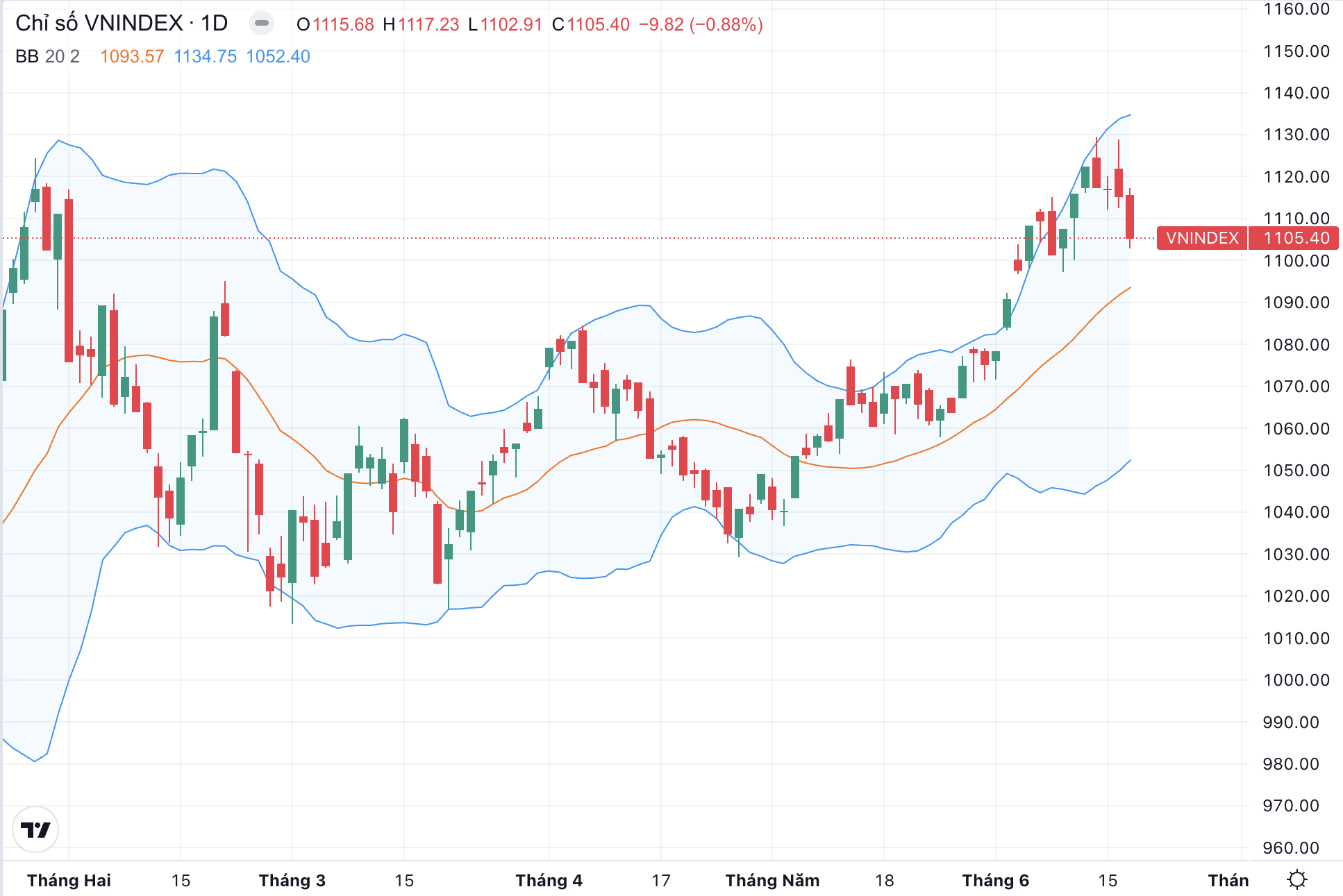Click BB upper value 1134.75
This screenshot has height=896, width=1343.
[x=205, y=56]
